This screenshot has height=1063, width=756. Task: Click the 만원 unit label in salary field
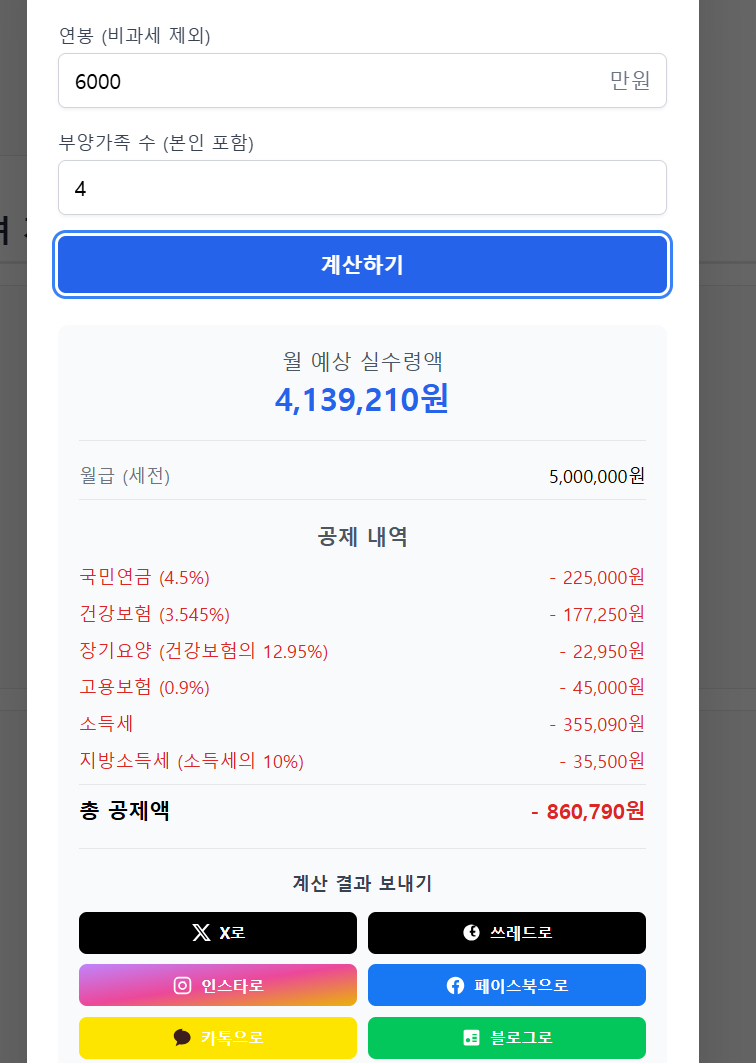pos(628,80)
